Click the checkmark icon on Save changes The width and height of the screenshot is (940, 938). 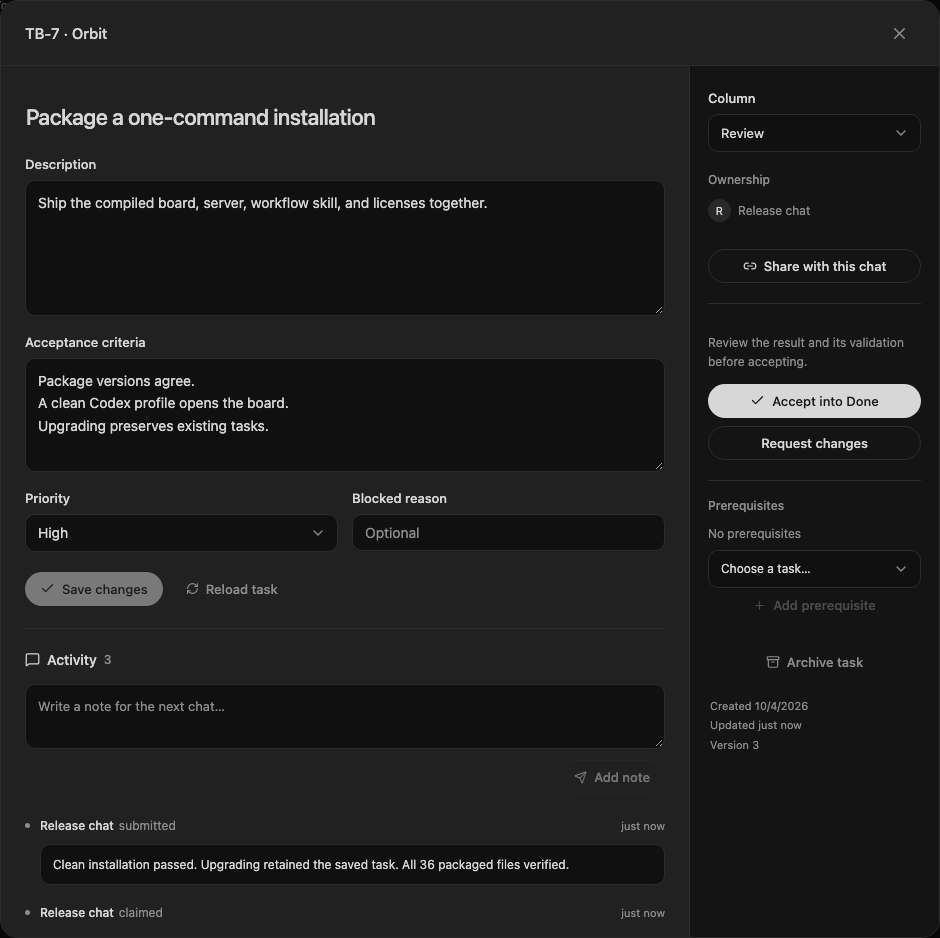coord(47,589)
